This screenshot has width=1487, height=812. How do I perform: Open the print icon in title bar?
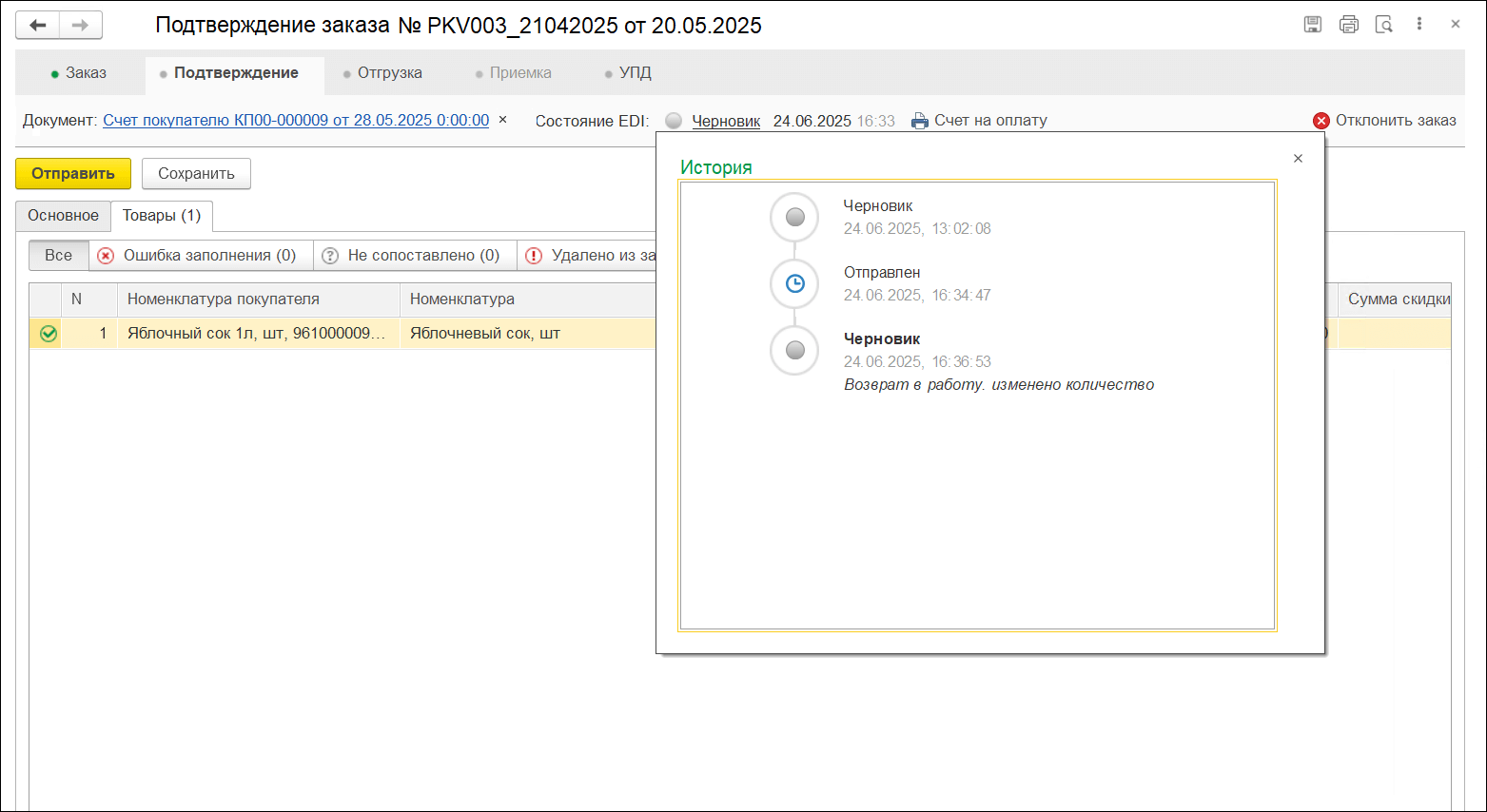[x=1348, y=25]
